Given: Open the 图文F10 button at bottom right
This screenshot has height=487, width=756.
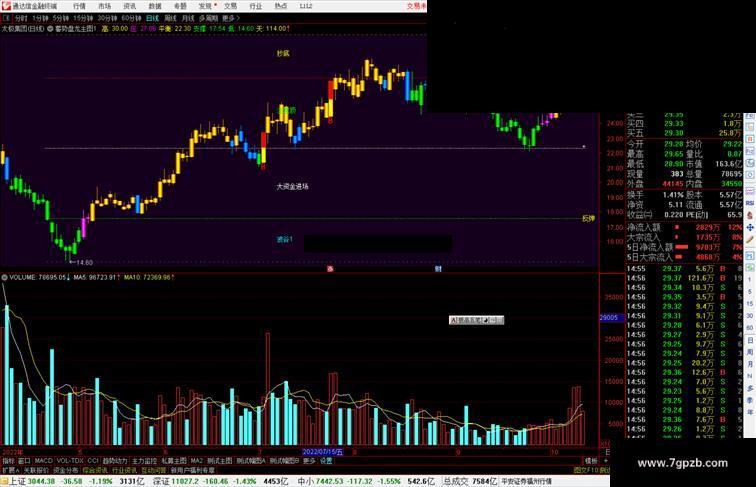Looking at the screenshot, I should (585, 470).
